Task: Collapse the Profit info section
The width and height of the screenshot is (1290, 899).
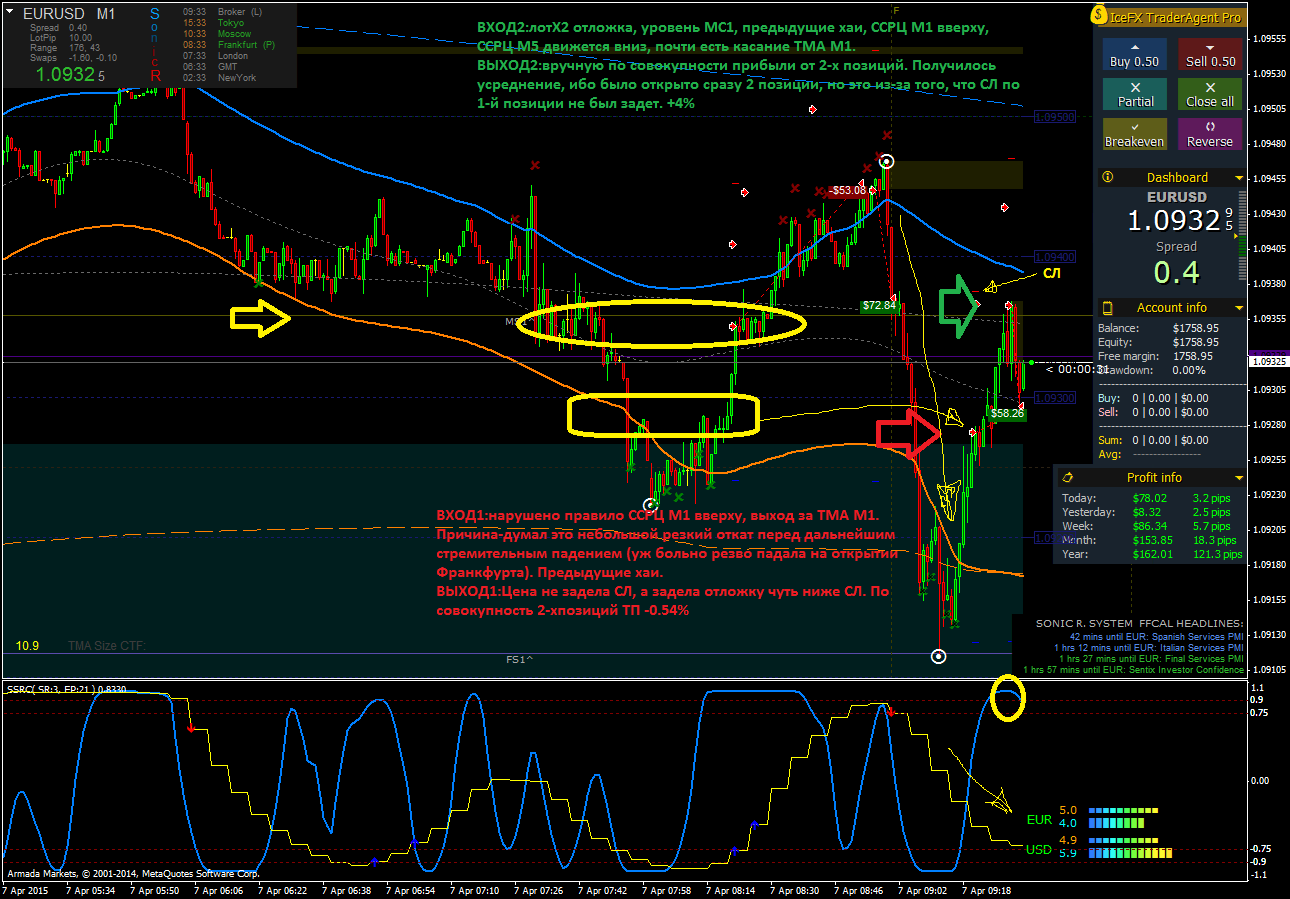Action: click(1240, 478)
